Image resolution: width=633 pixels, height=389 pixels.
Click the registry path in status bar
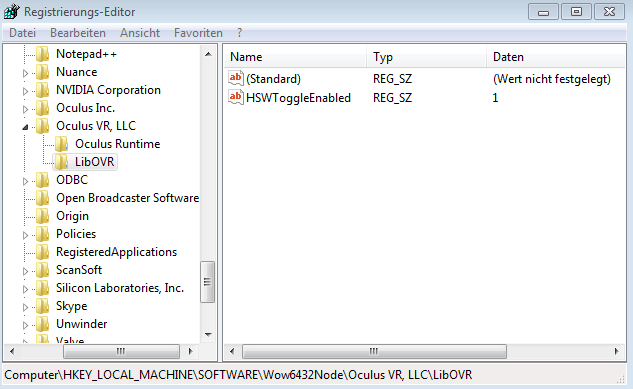pyautogui.click(x=238, y=375)
